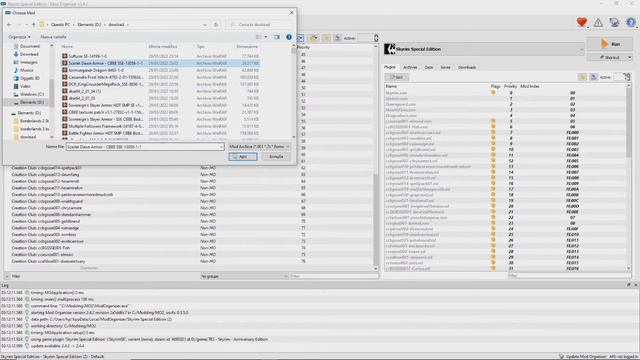Sort plugins by Mod Index column header
This screenshot has height=360, width=640.
pyautogui.click(x=530, y=87)
